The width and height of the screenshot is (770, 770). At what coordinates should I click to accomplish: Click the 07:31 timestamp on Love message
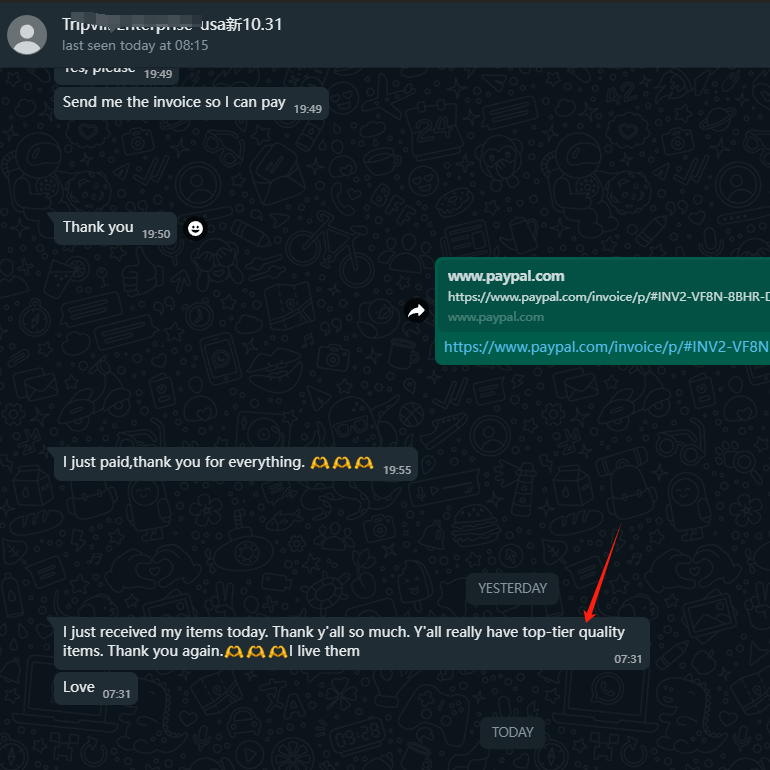116,694
